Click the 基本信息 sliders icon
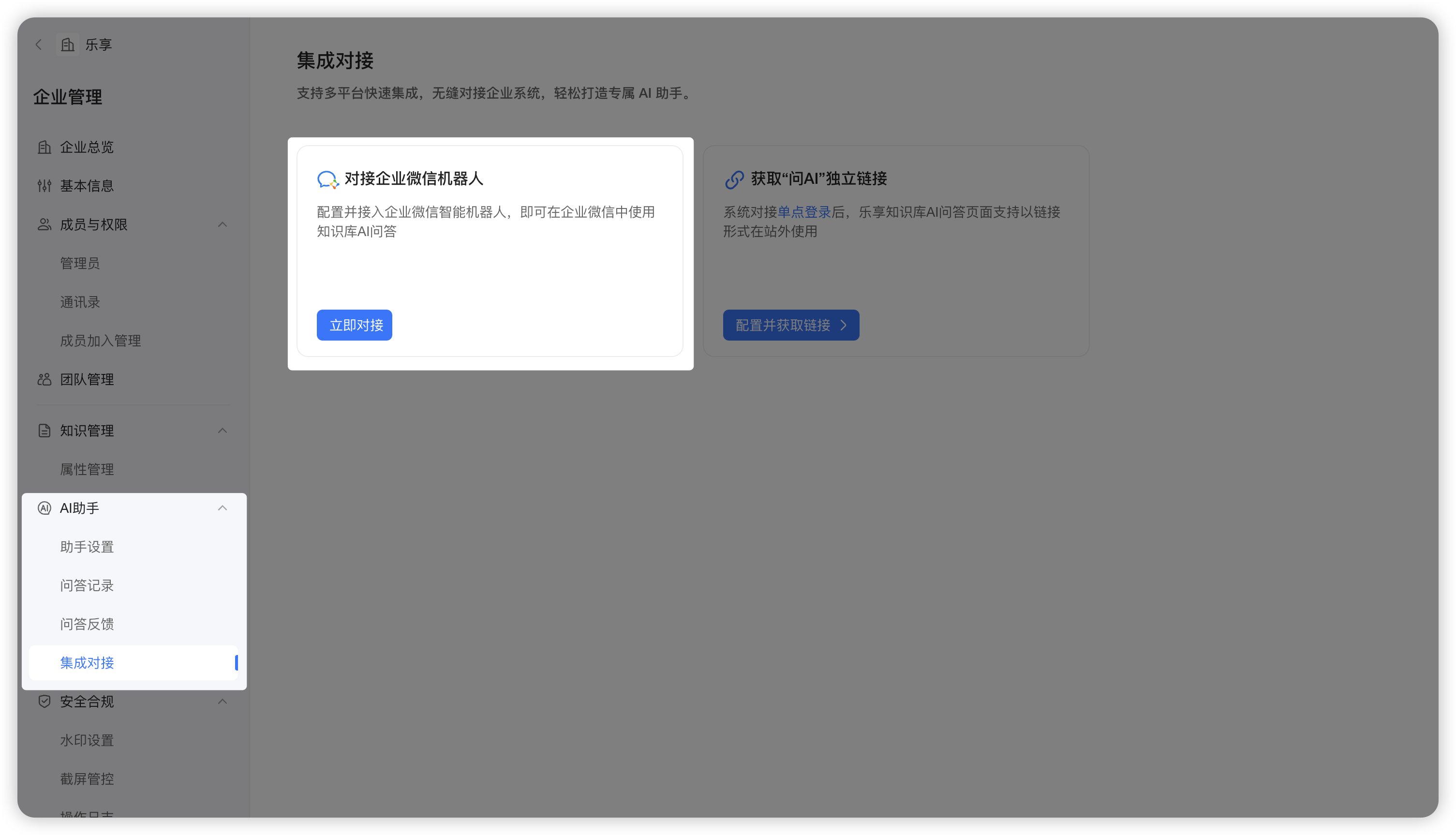The height and width of the screenshot is (835, 1456). [44, 186]
